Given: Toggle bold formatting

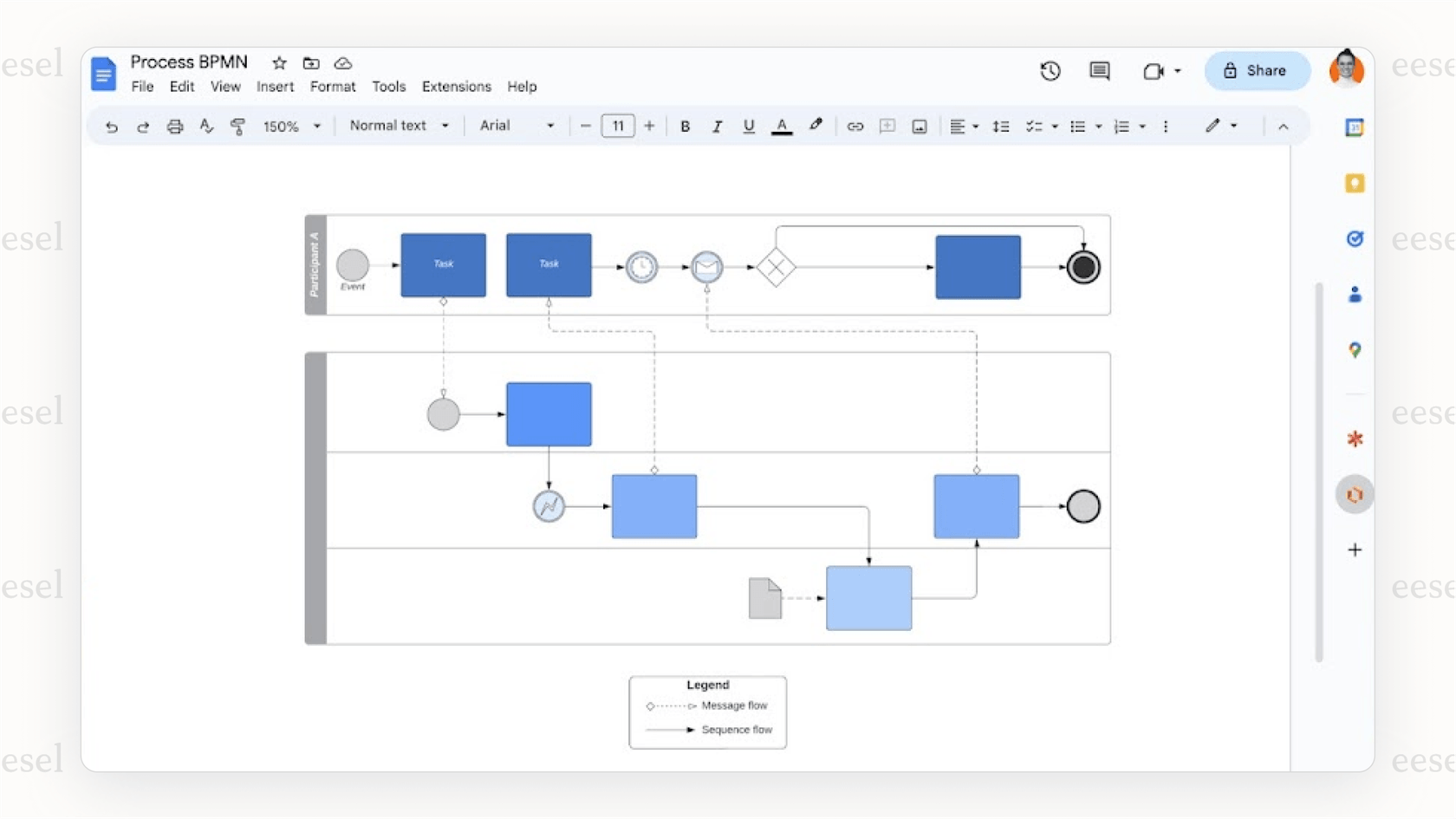Looking at the screenshot, I should coord(685,127).
